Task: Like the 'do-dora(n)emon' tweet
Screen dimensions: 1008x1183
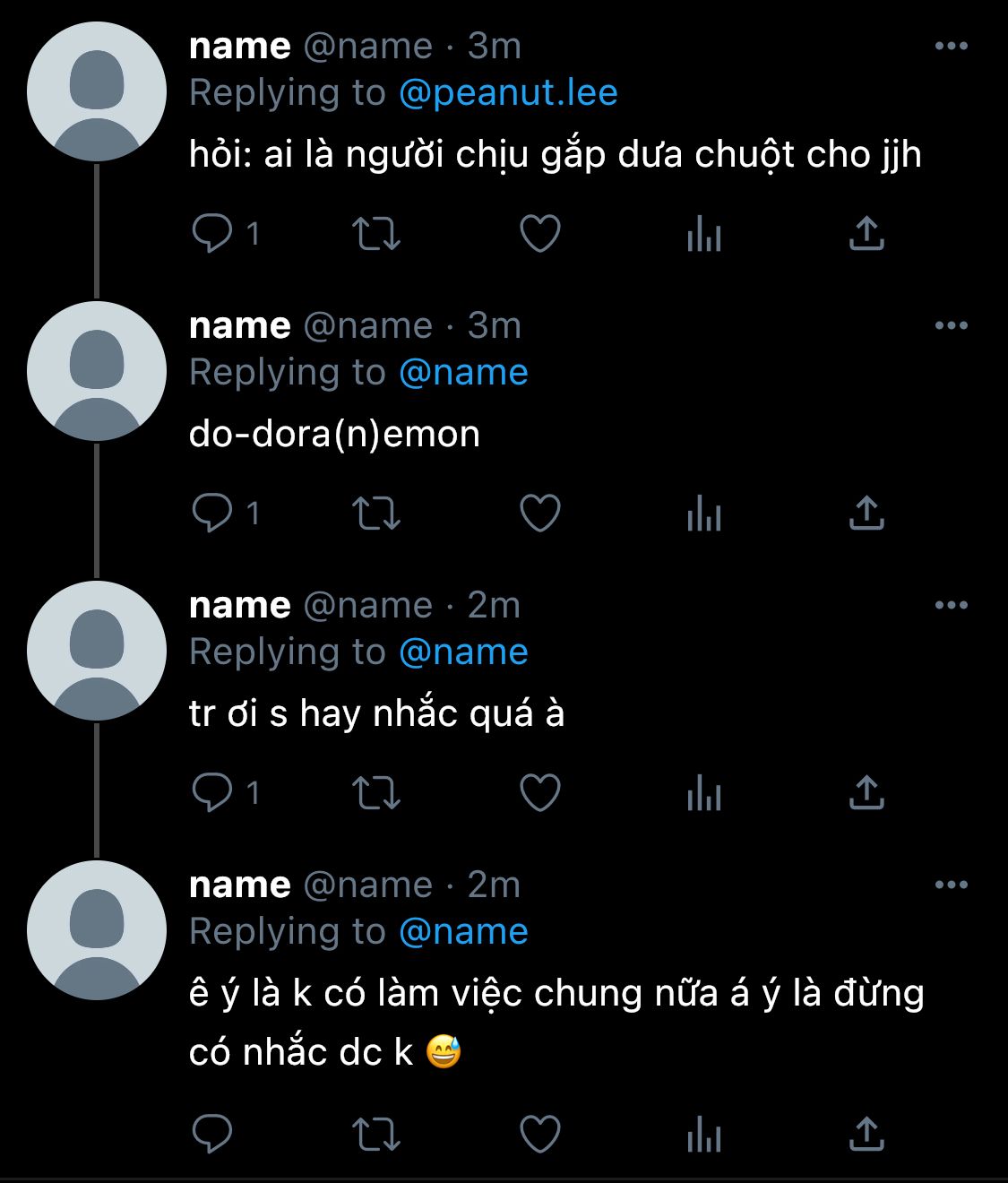Action: 540,514
